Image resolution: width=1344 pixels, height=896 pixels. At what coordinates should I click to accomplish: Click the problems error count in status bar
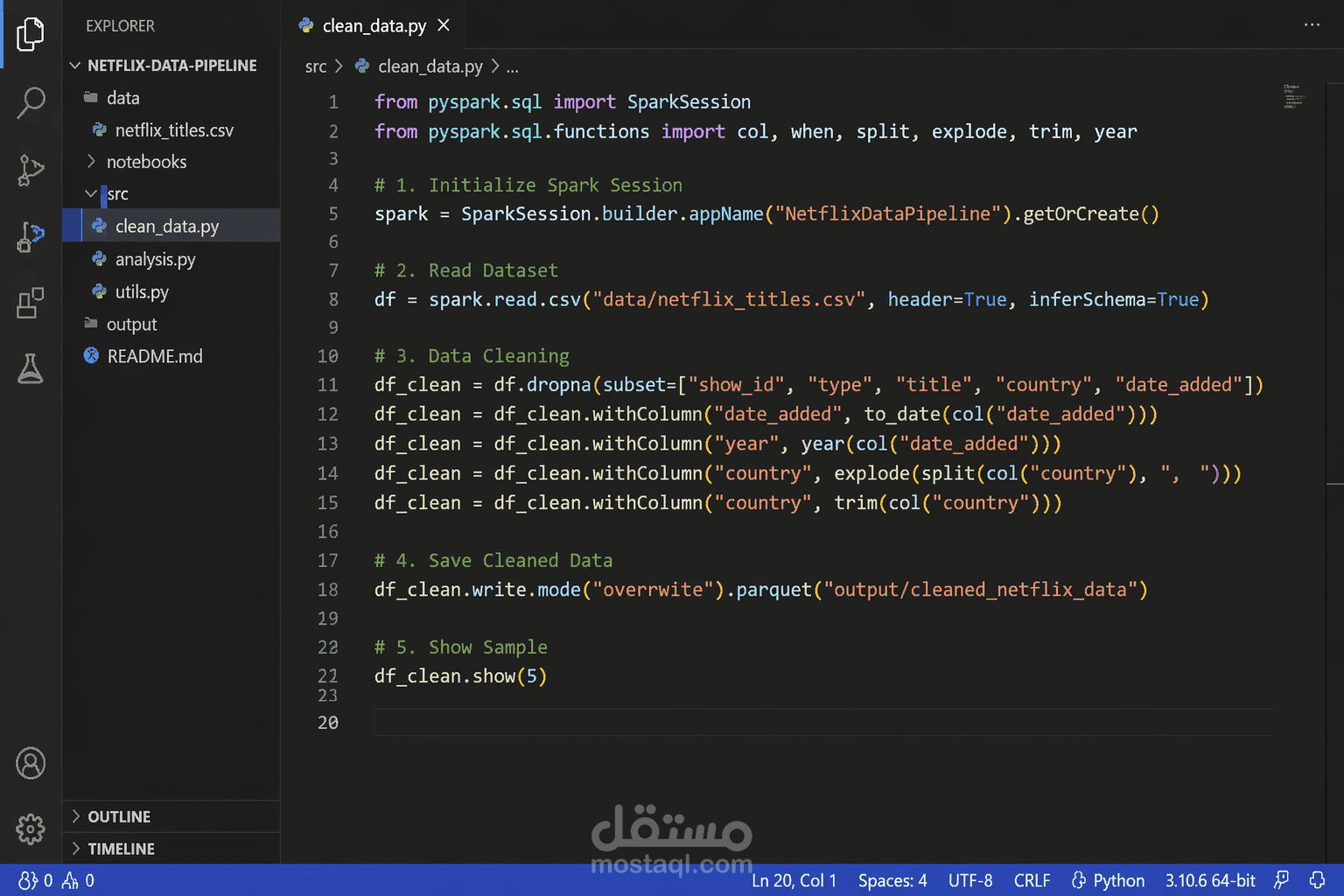click(x=36, y=880)
